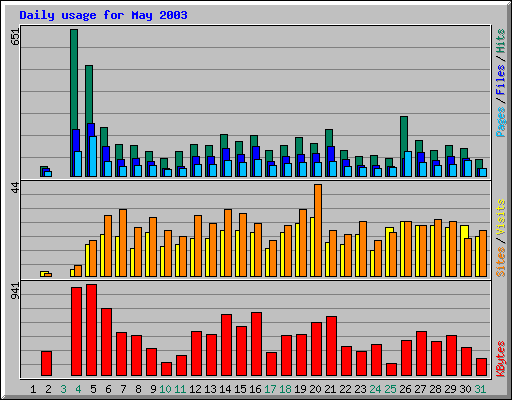The image size is (512, 400).
Task: Click the day 13 axis label
Action: click(210, 389)
